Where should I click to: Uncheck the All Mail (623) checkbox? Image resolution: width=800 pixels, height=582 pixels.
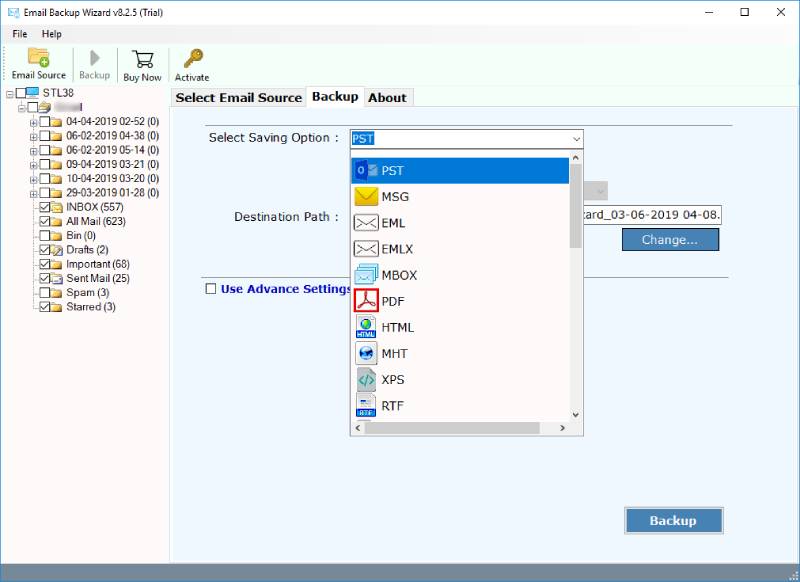[x=44, y=221]
